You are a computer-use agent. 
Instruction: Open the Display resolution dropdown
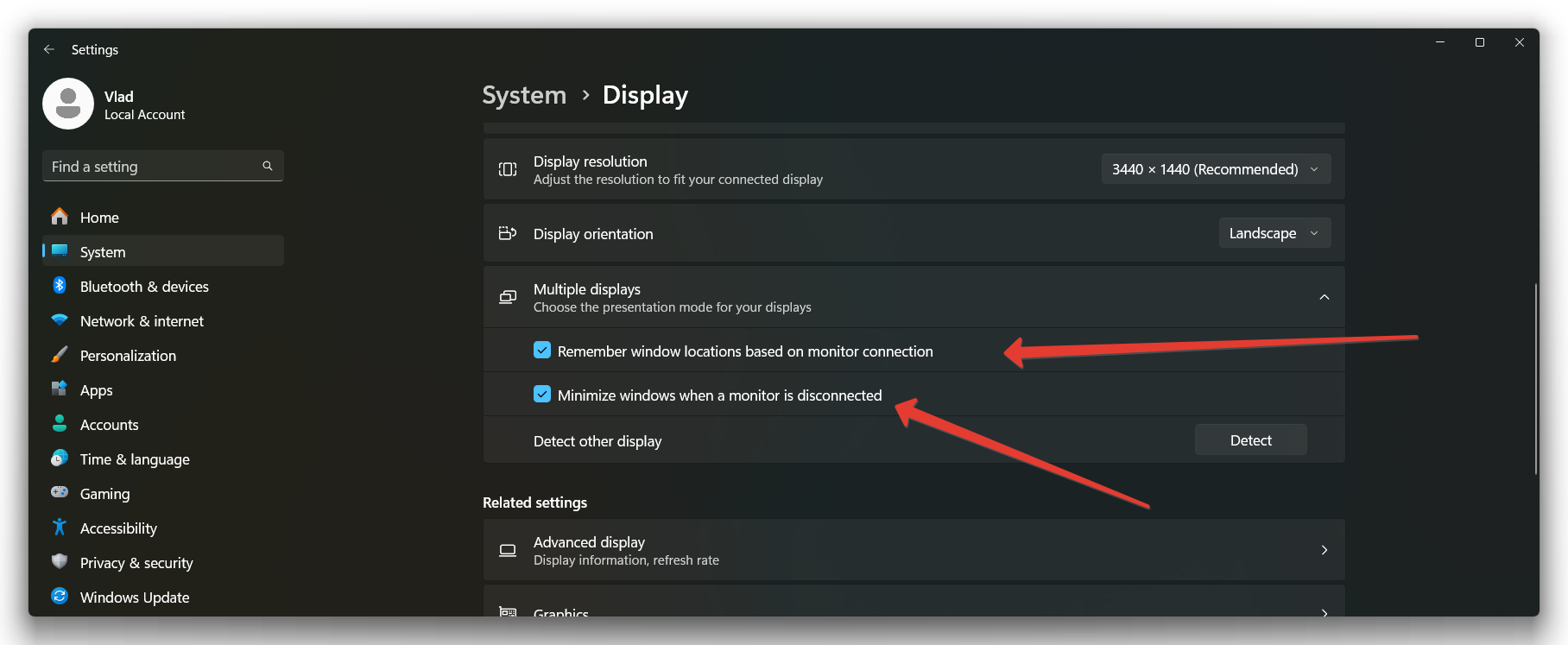[x=1215, y=169]
